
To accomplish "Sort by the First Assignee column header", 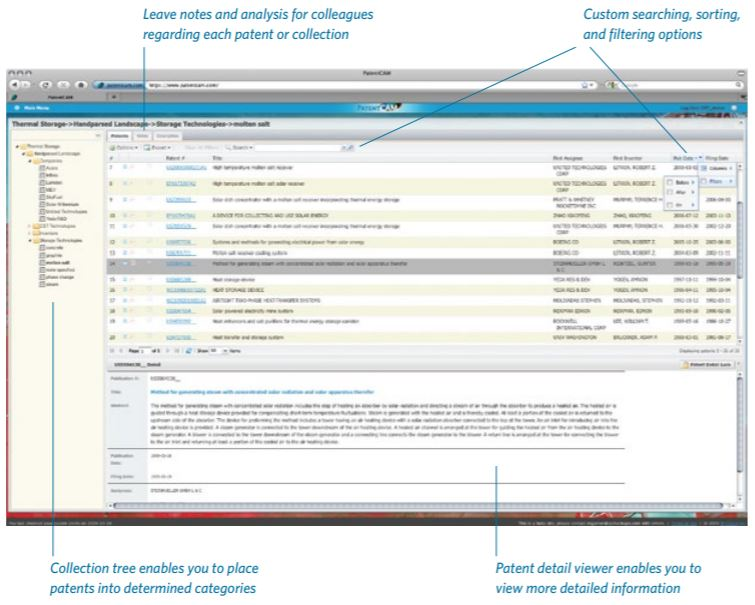I will click(567, 158).
